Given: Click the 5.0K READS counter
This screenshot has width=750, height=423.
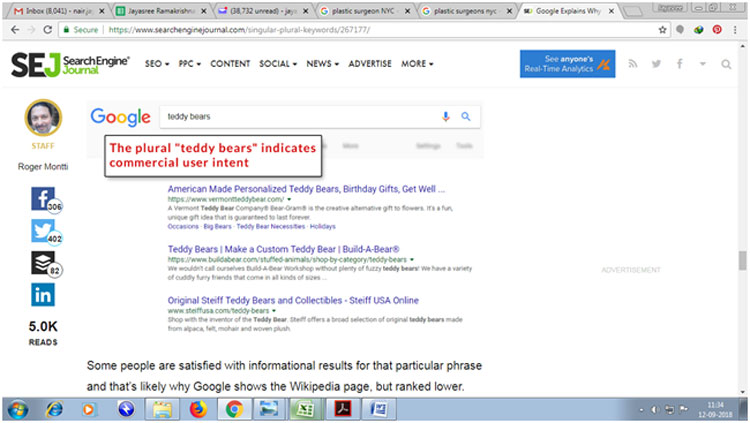Looking at the screenshot, I should coord(43,333).
